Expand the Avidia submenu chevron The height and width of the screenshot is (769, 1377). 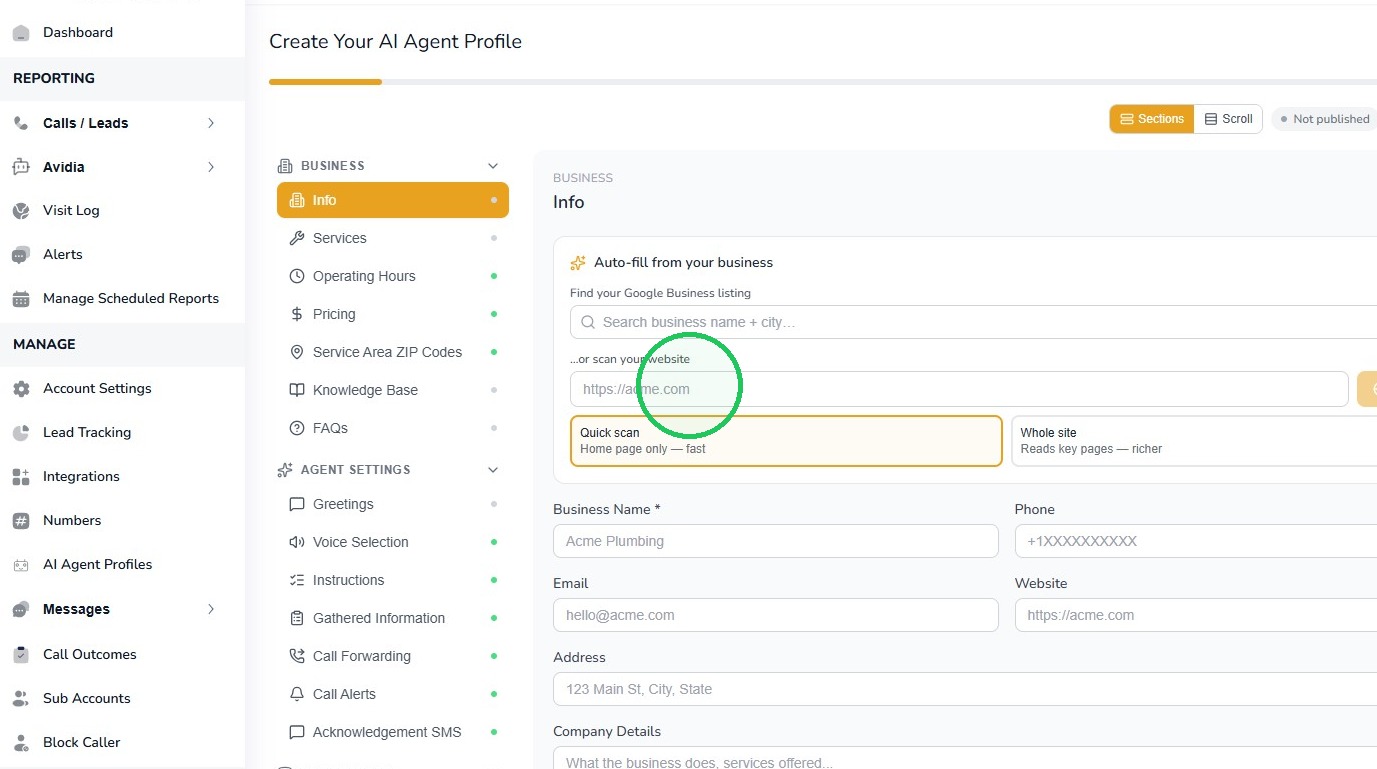tap(211, 167)
